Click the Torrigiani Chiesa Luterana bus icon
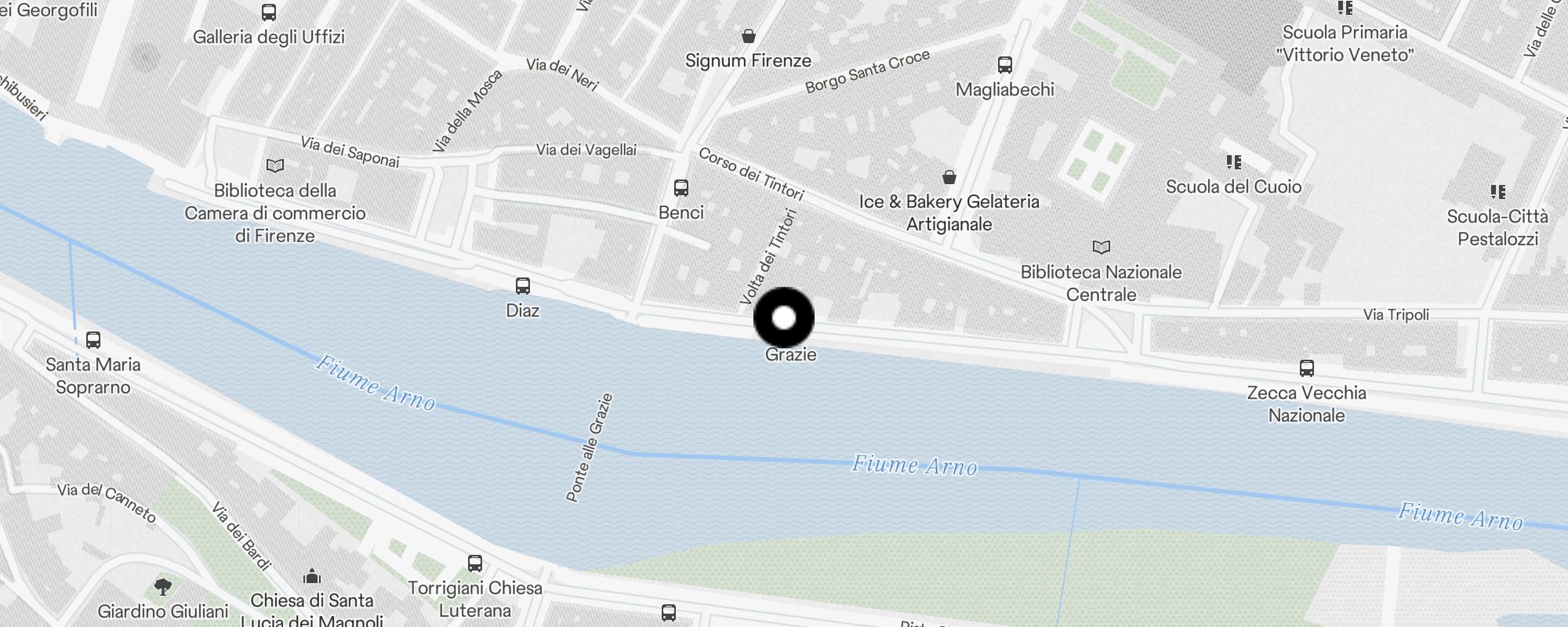The height and width of the screenshot is (627, 1568). (x=475, y=564)
